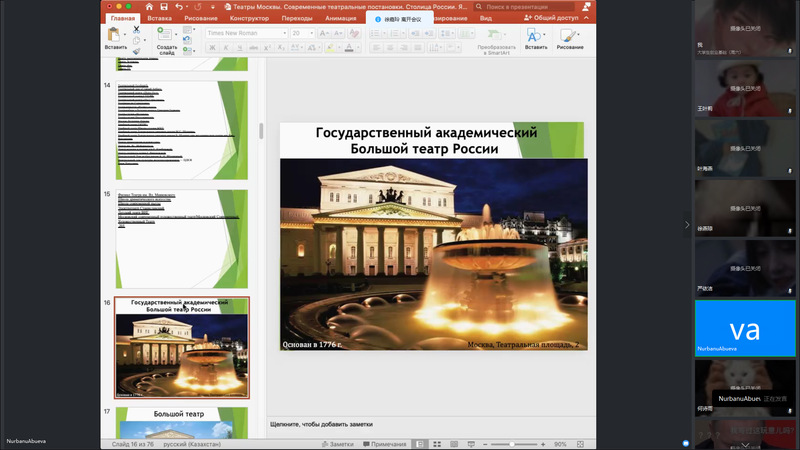Viewport: 800px width, 450px height.
Task: Click the zoom in plus button
Action: coord(543,444)
